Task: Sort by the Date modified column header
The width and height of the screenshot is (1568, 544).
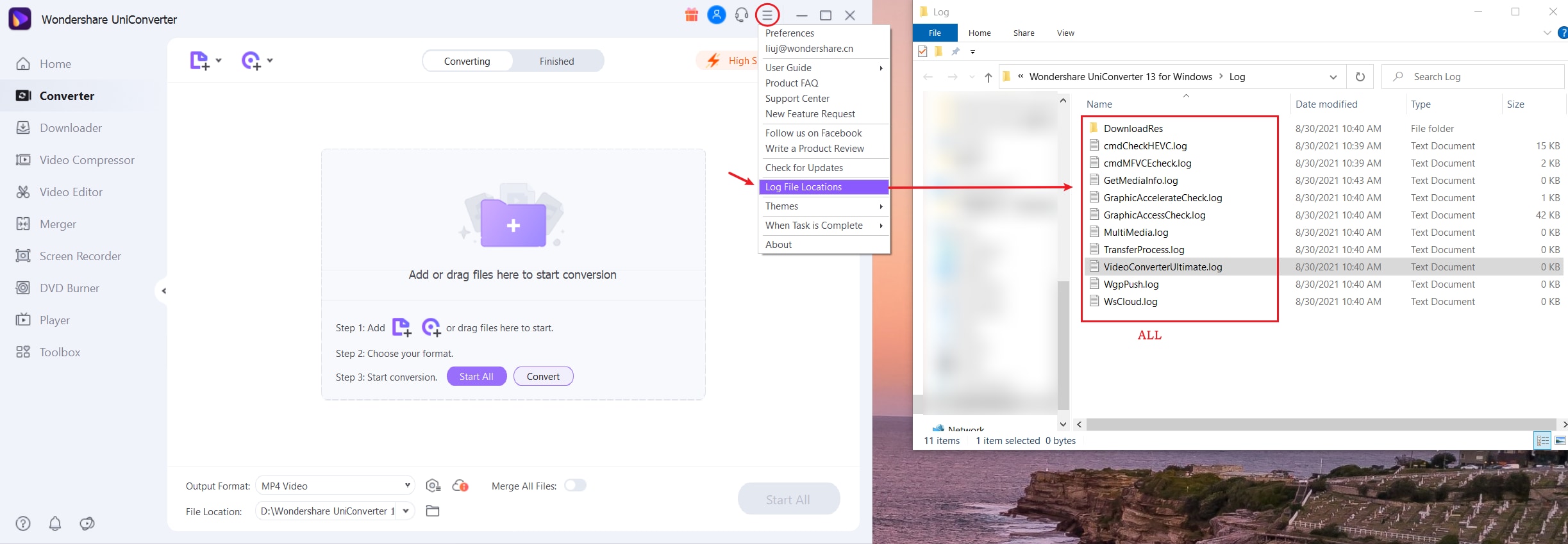Action: (1326, 104)
